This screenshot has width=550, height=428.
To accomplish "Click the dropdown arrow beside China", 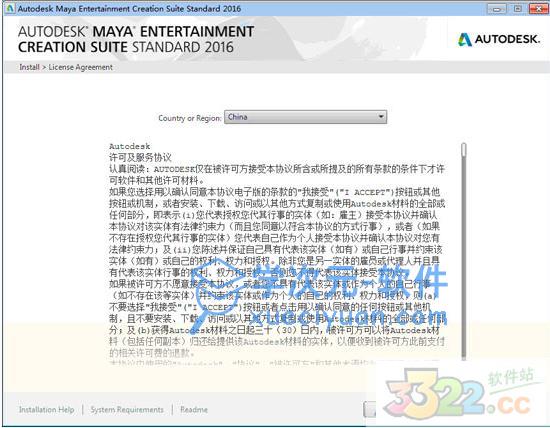I will (x=381, y=116).
